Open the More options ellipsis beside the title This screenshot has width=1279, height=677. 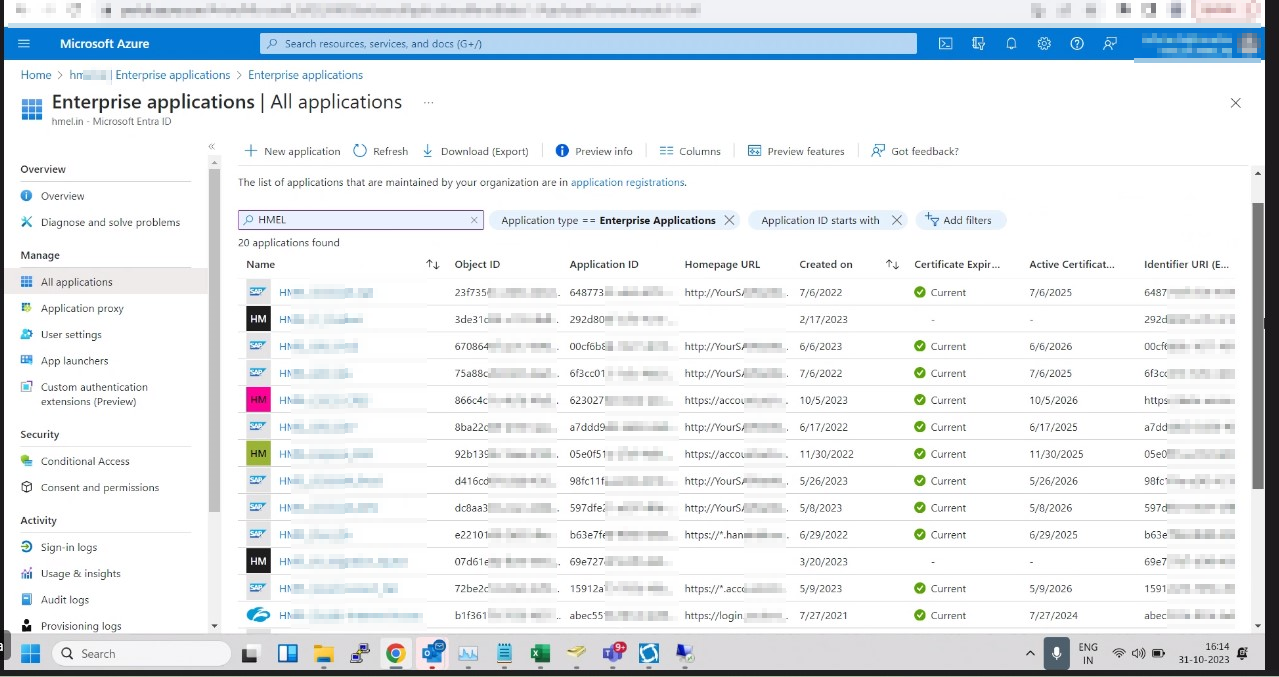pyautogui.click(x=429, y=102)
